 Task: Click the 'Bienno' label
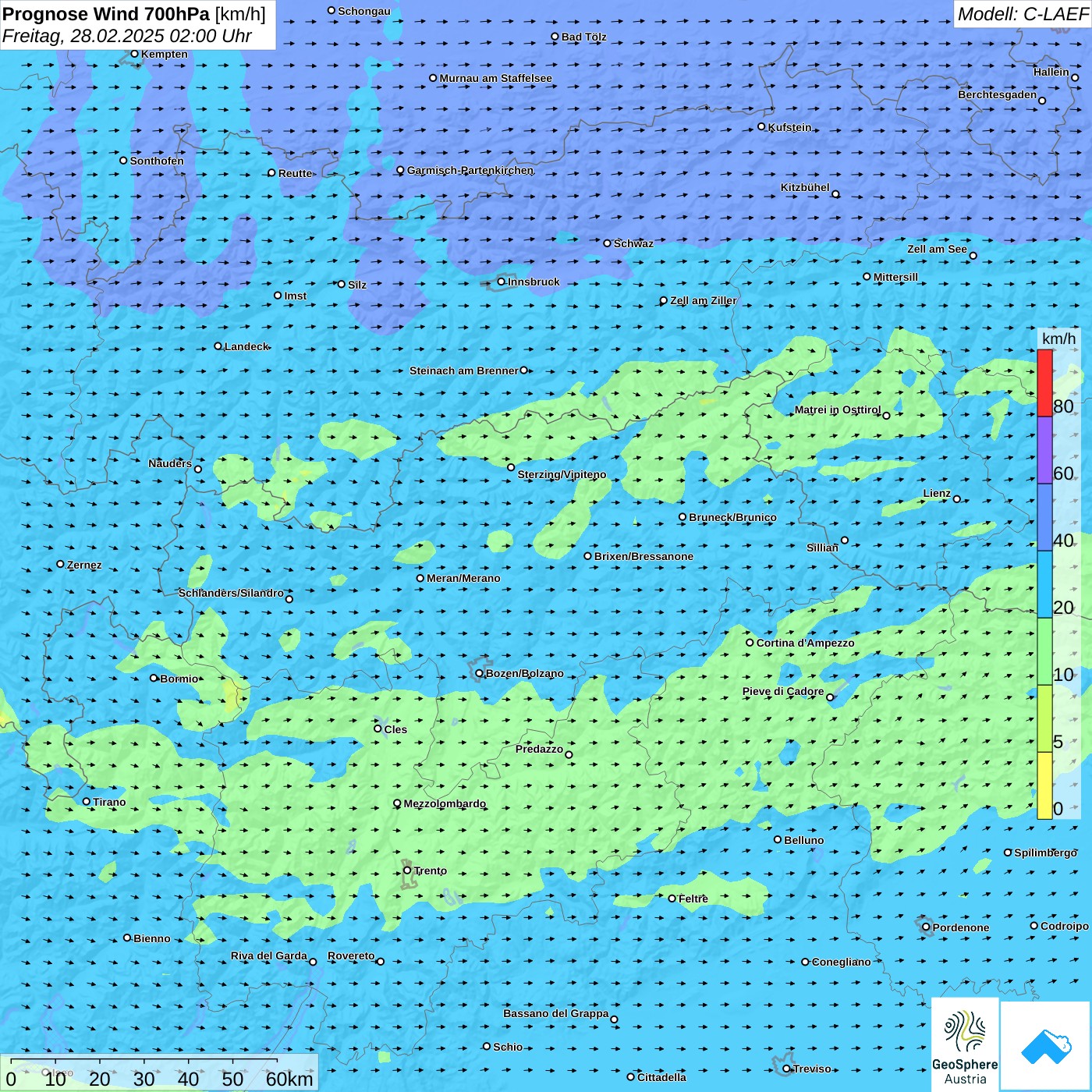(x=152, y=938)
